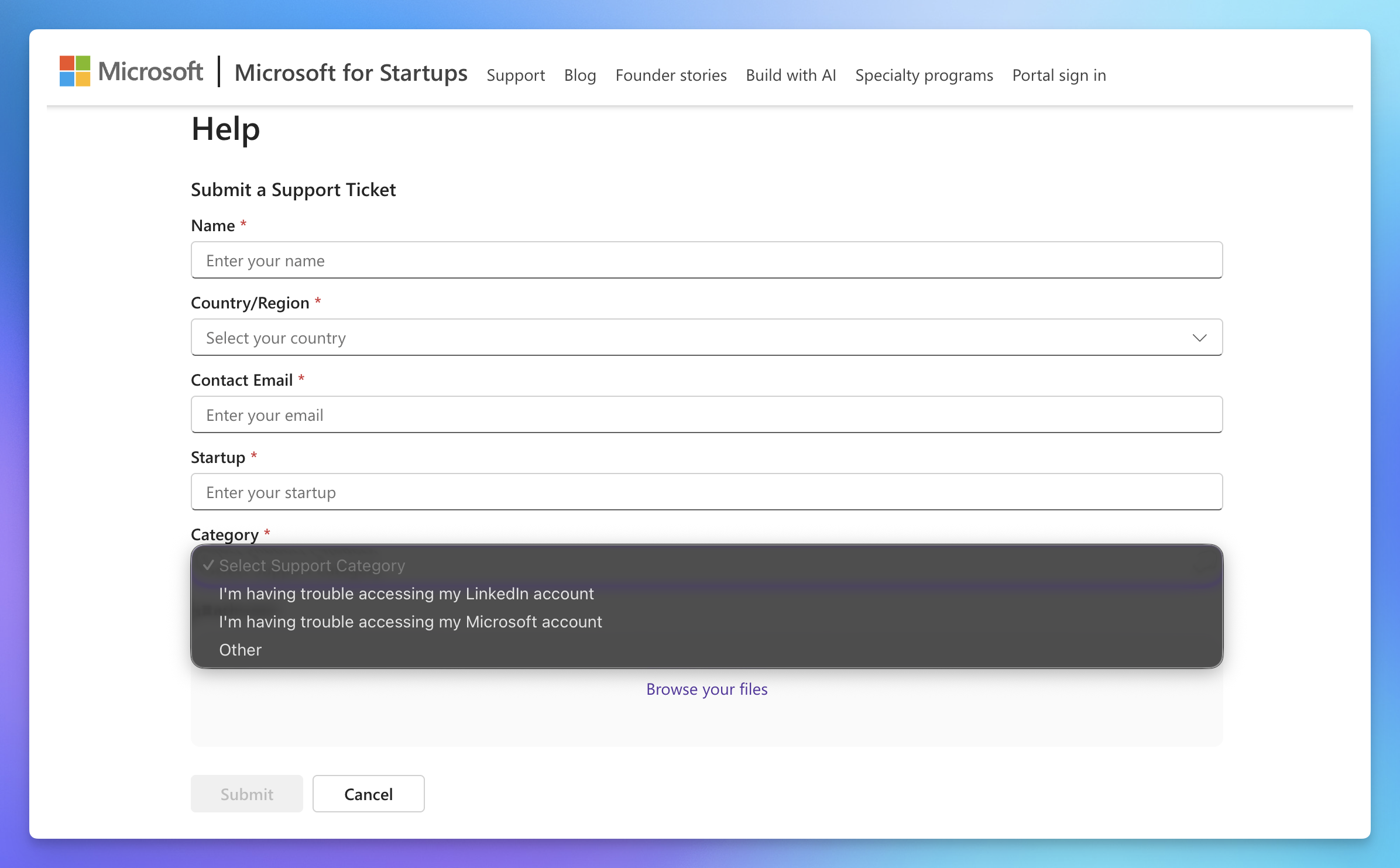Select the LinkedIn account trouble option
This screenshot has height=868, width=1400.
tap(706, 593)
